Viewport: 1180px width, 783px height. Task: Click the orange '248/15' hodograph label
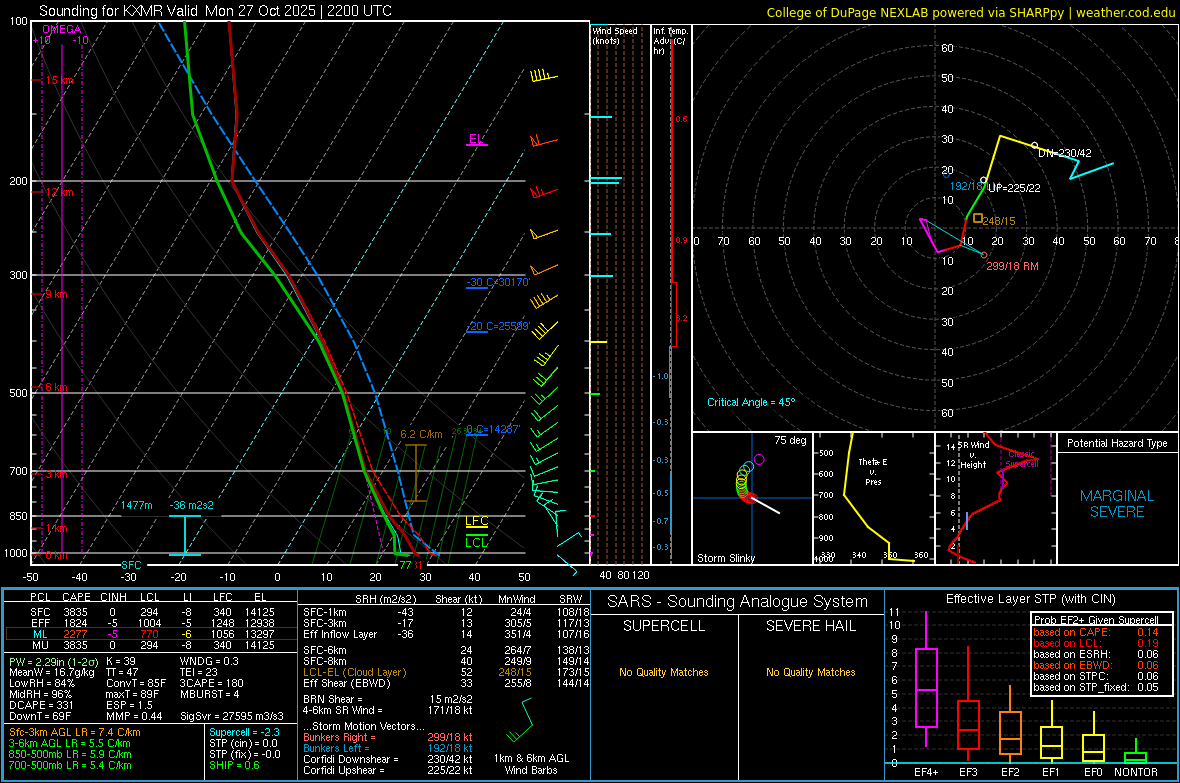(x=999, y=221)
